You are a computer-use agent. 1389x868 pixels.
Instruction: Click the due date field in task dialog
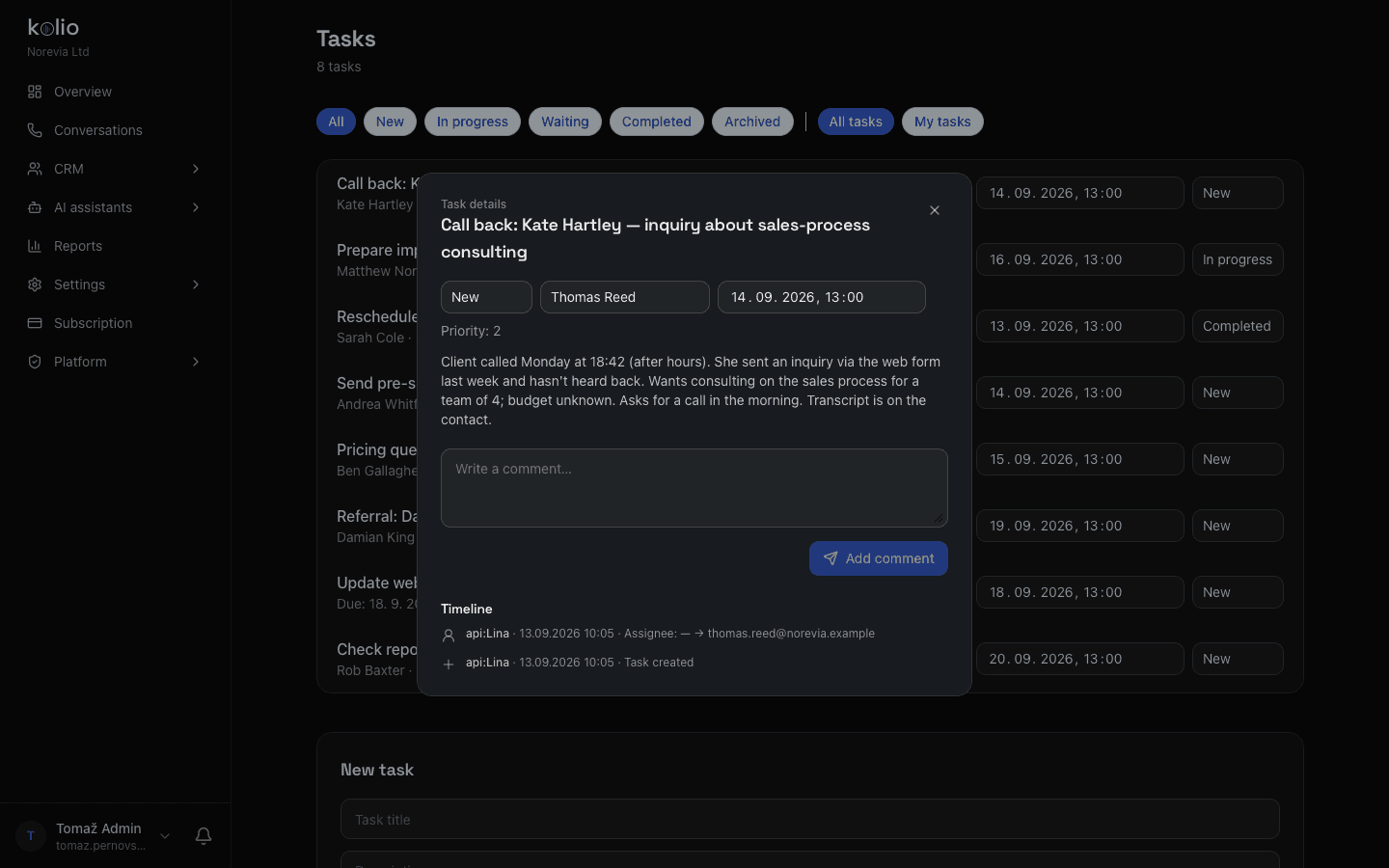point(822,297)
